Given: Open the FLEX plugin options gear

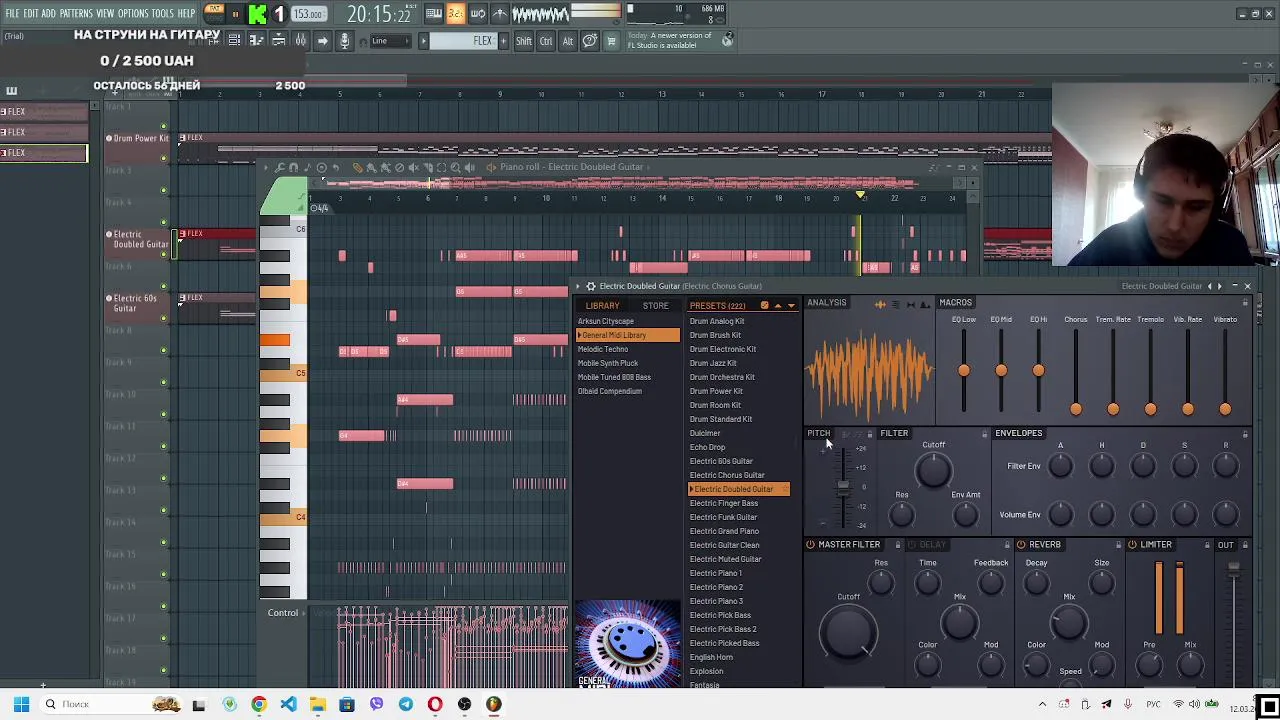Looking at the screenshot, I should click(x=591, y=286).
